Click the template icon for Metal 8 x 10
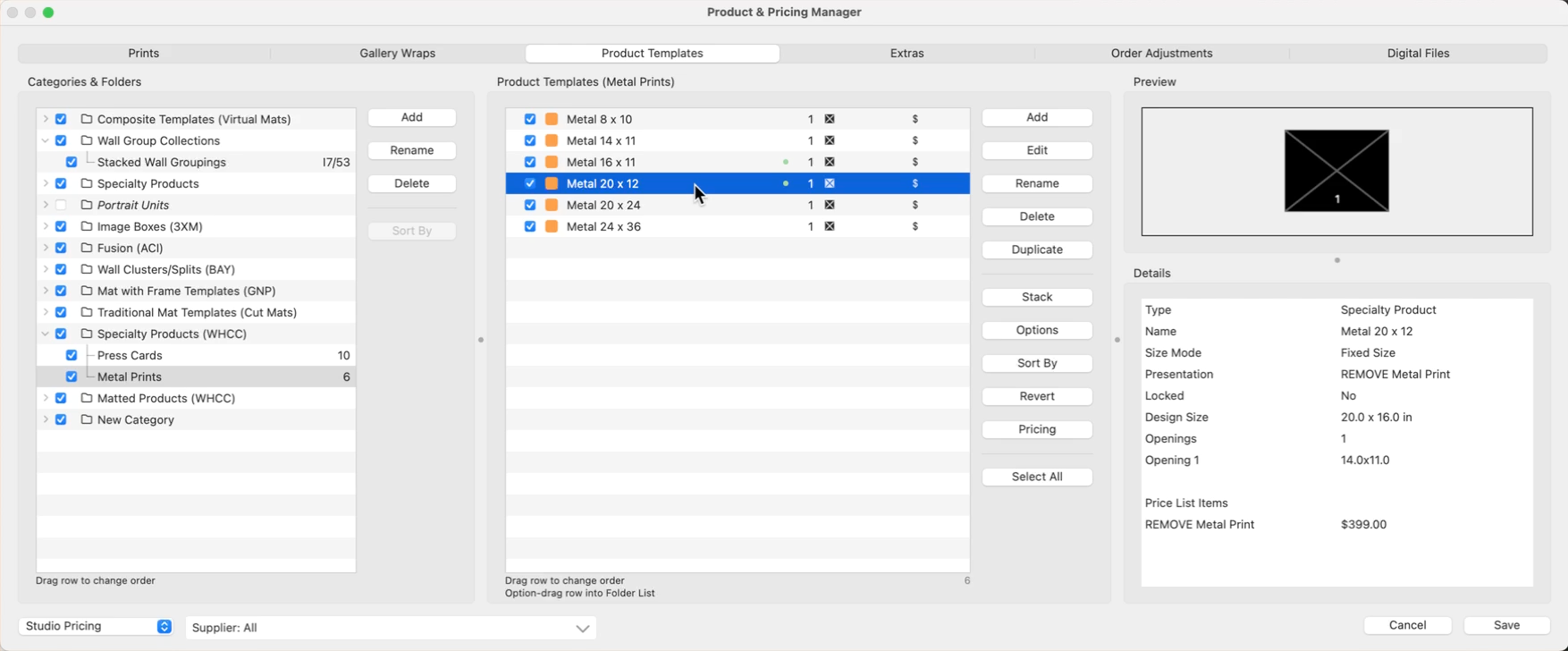This screenshot has width=1568, height=651. tap(830, 119)
